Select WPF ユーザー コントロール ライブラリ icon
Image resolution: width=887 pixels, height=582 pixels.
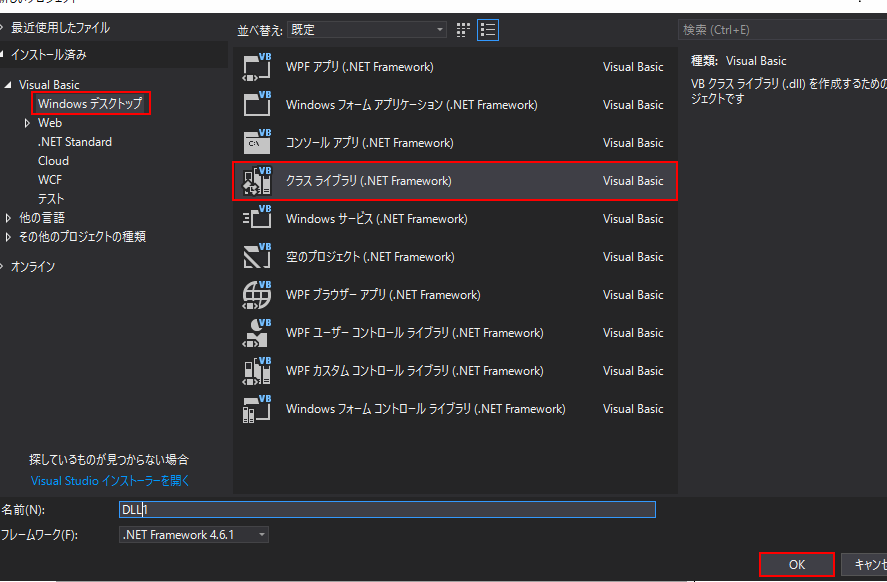pyautogui.click(x=257, y=333)
